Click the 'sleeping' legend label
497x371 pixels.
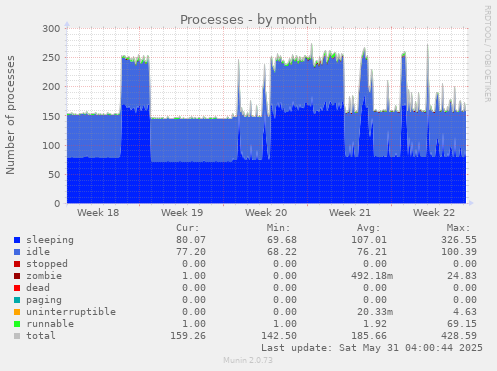tap(50, 240)
